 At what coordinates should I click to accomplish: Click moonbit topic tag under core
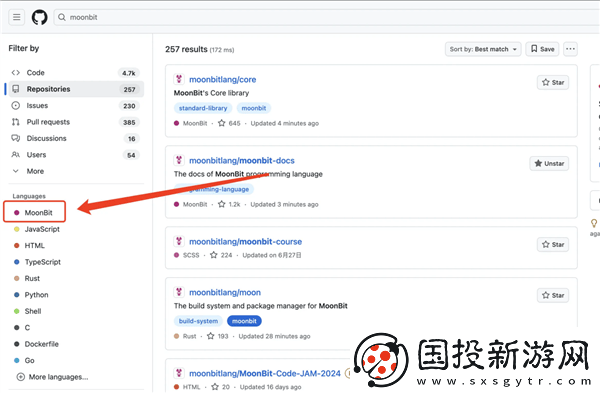tap(254, 108)
